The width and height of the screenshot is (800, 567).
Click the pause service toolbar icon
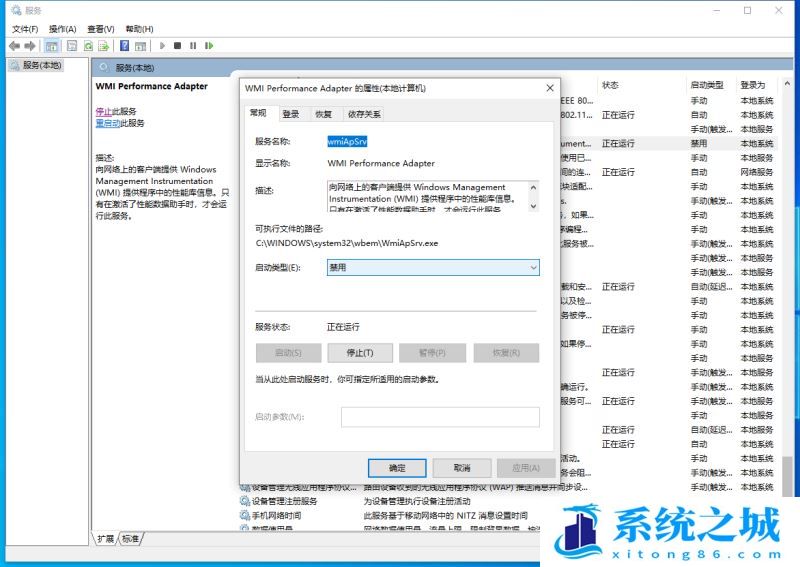(193, 46)
